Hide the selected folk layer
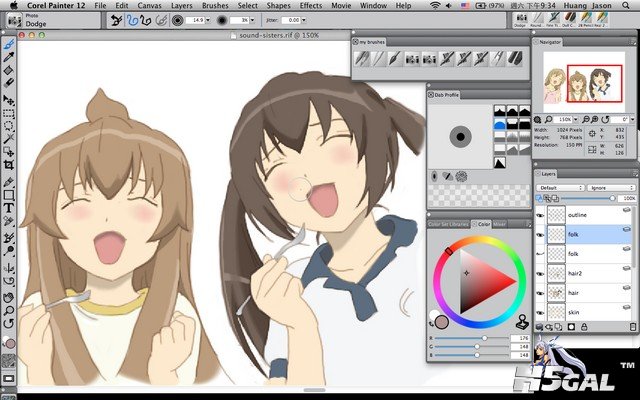Viewport: 640px width, 400px height. point(540,235)
